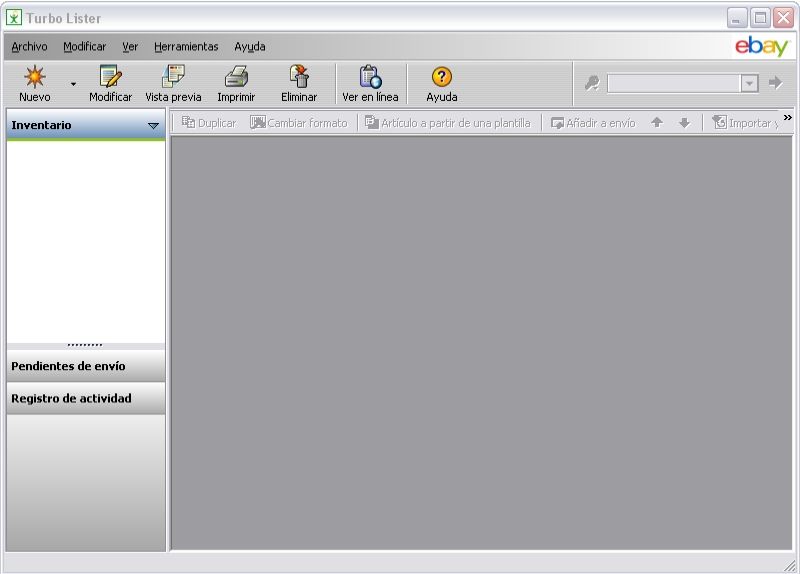Select the Inventario panel header

(x=86, y=125)
